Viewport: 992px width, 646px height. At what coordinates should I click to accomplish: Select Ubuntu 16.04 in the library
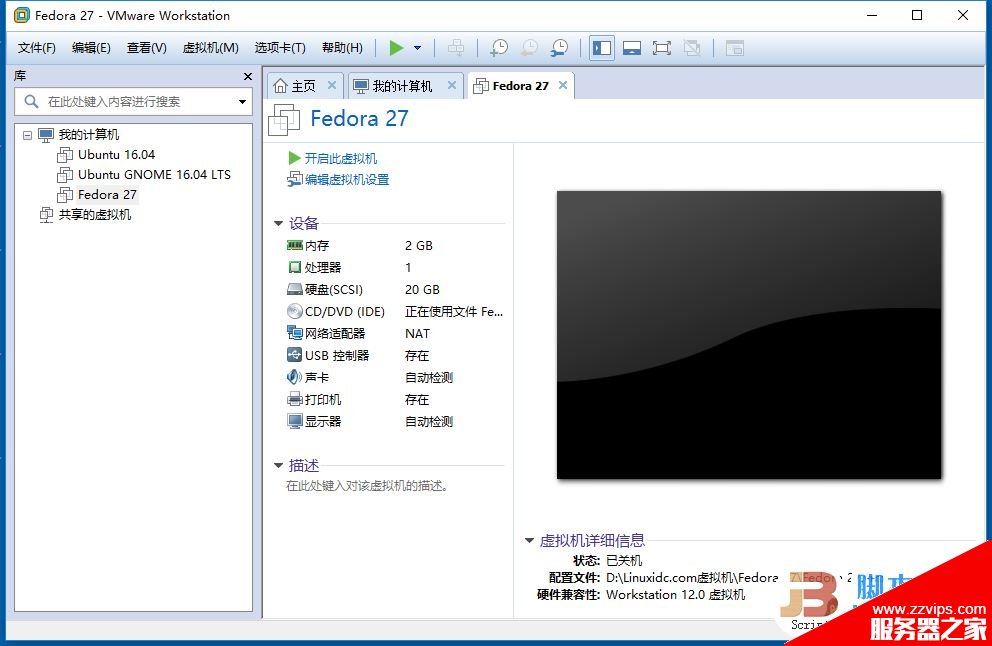tap(116, 155)
